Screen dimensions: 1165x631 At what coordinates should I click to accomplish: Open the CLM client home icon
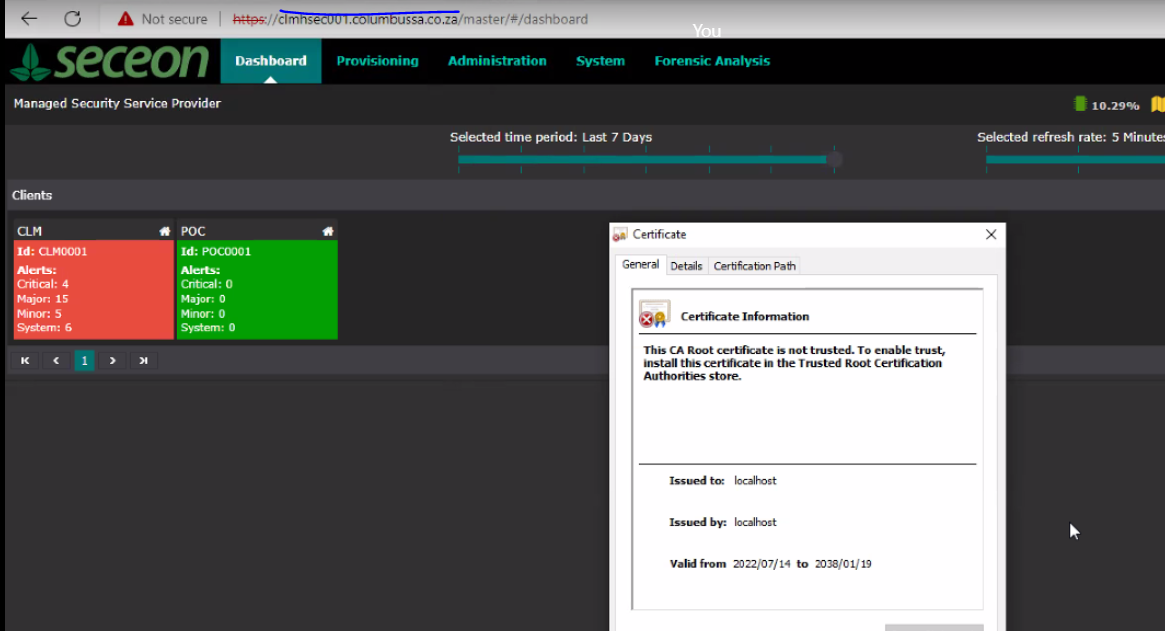click(x=164, y=231)
